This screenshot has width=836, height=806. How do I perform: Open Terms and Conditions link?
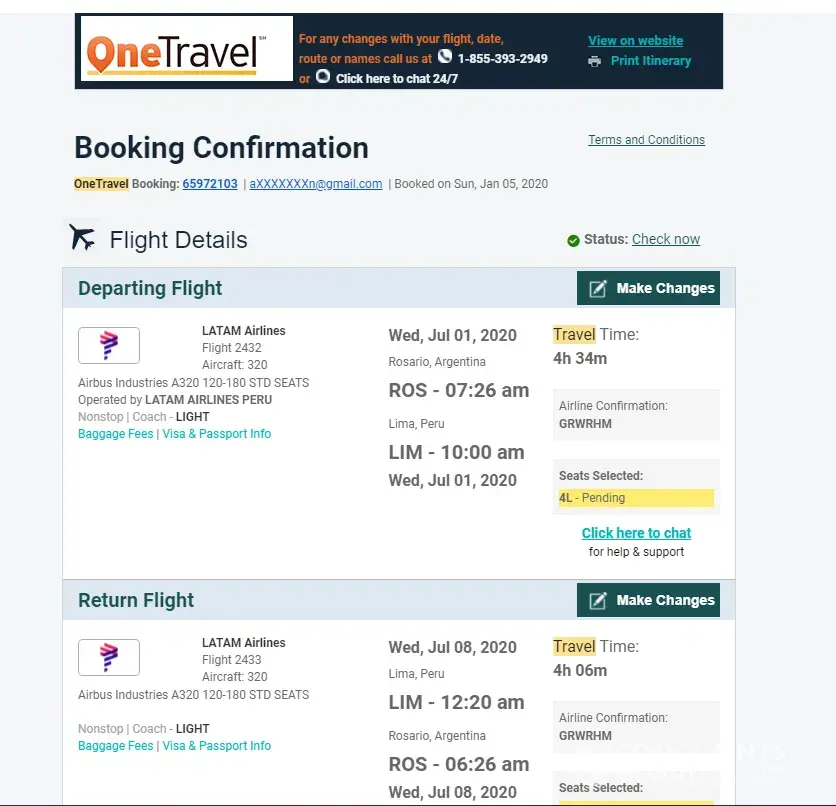pyautogui.click(x=646, y=140)
